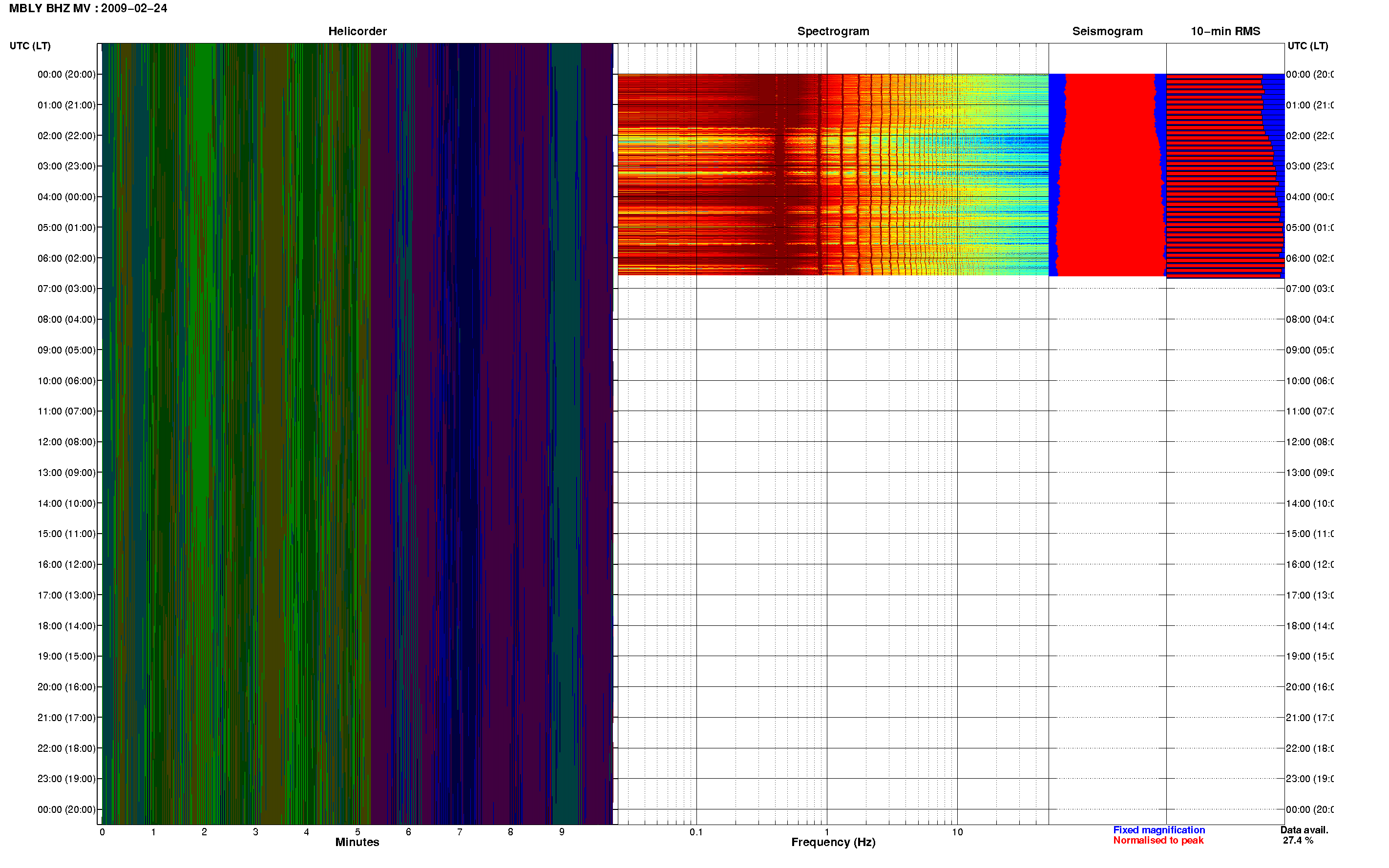Click the right 'UTC (LT)' axis label
1389x868 pixels.
(1307, 46)
